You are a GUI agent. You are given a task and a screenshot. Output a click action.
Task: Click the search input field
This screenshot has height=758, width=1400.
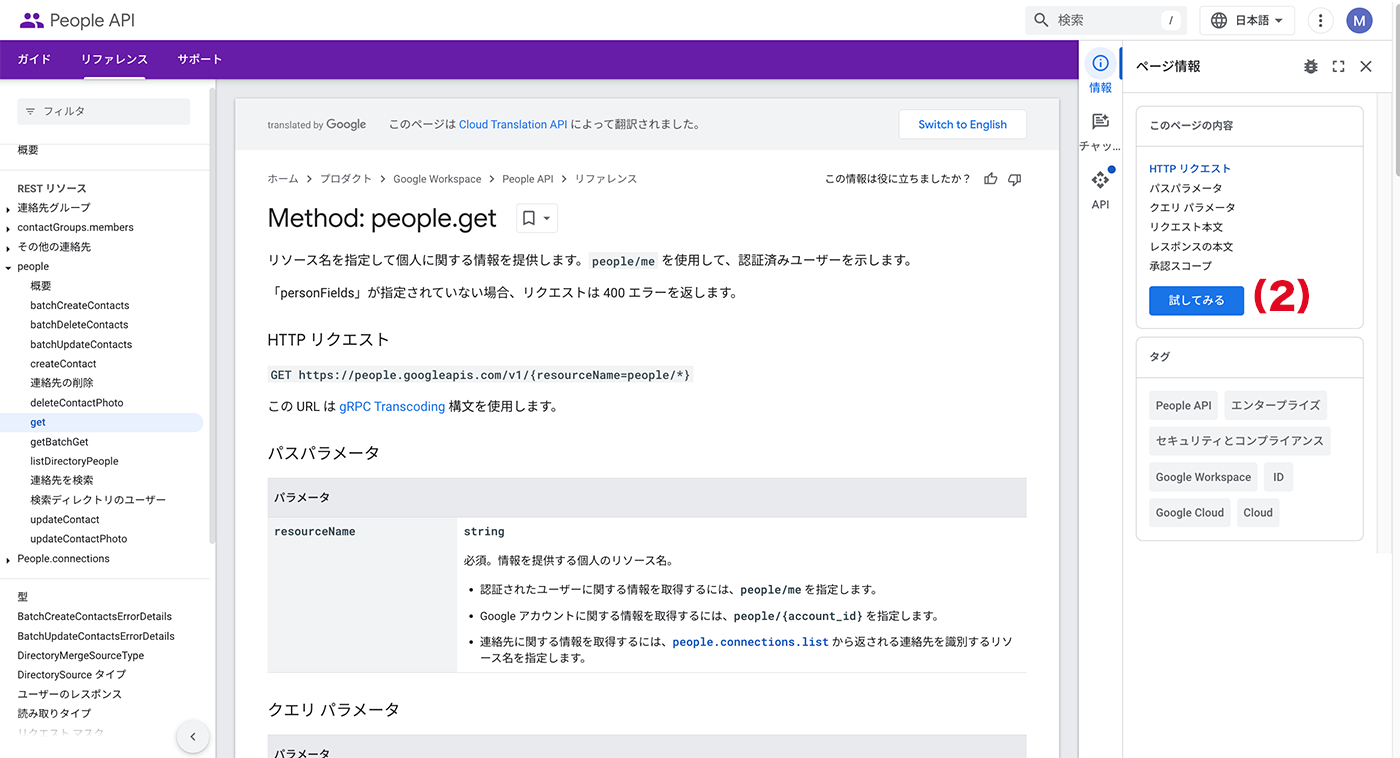pyautogui.click(x=1106, y=20)
